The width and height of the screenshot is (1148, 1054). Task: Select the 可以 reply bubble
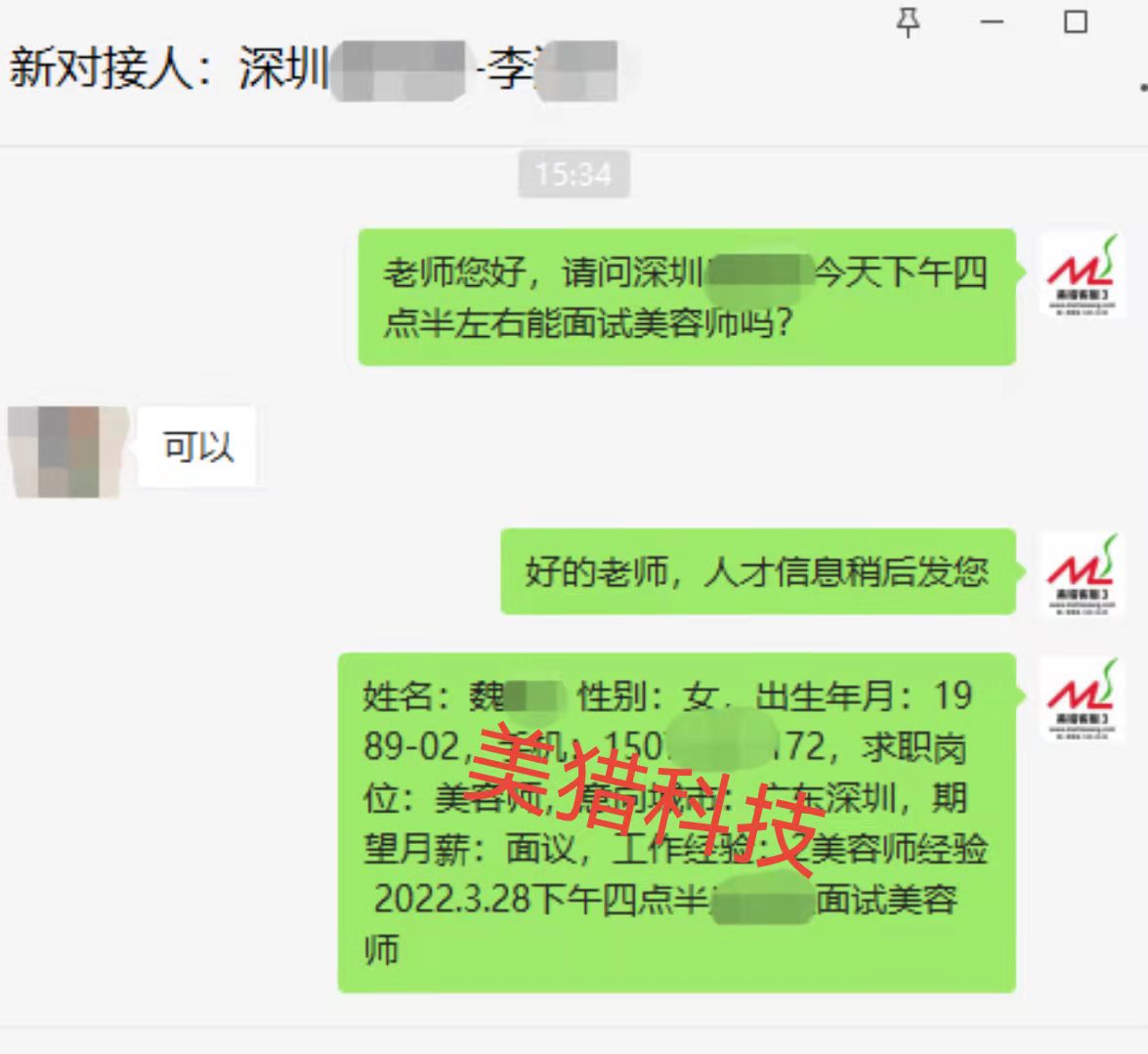tap(197, 446)
